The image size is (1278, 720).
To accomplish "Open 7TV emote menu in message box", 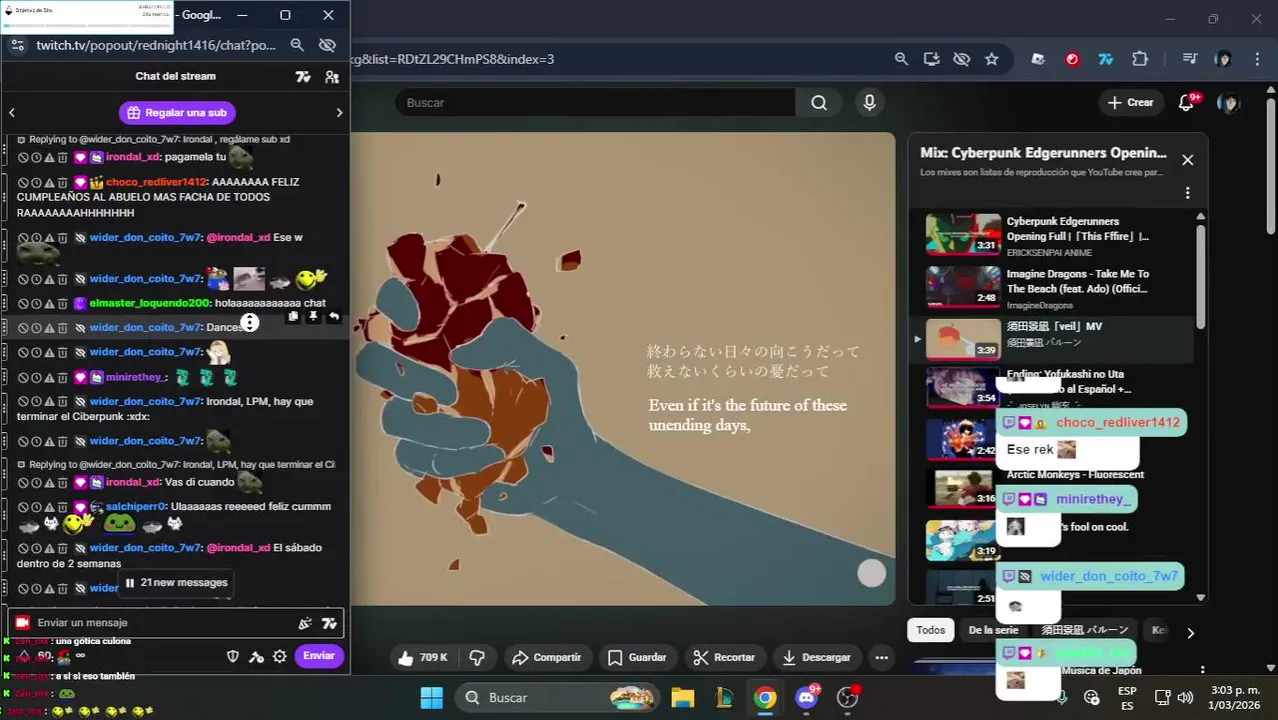I will coord(329,623).
